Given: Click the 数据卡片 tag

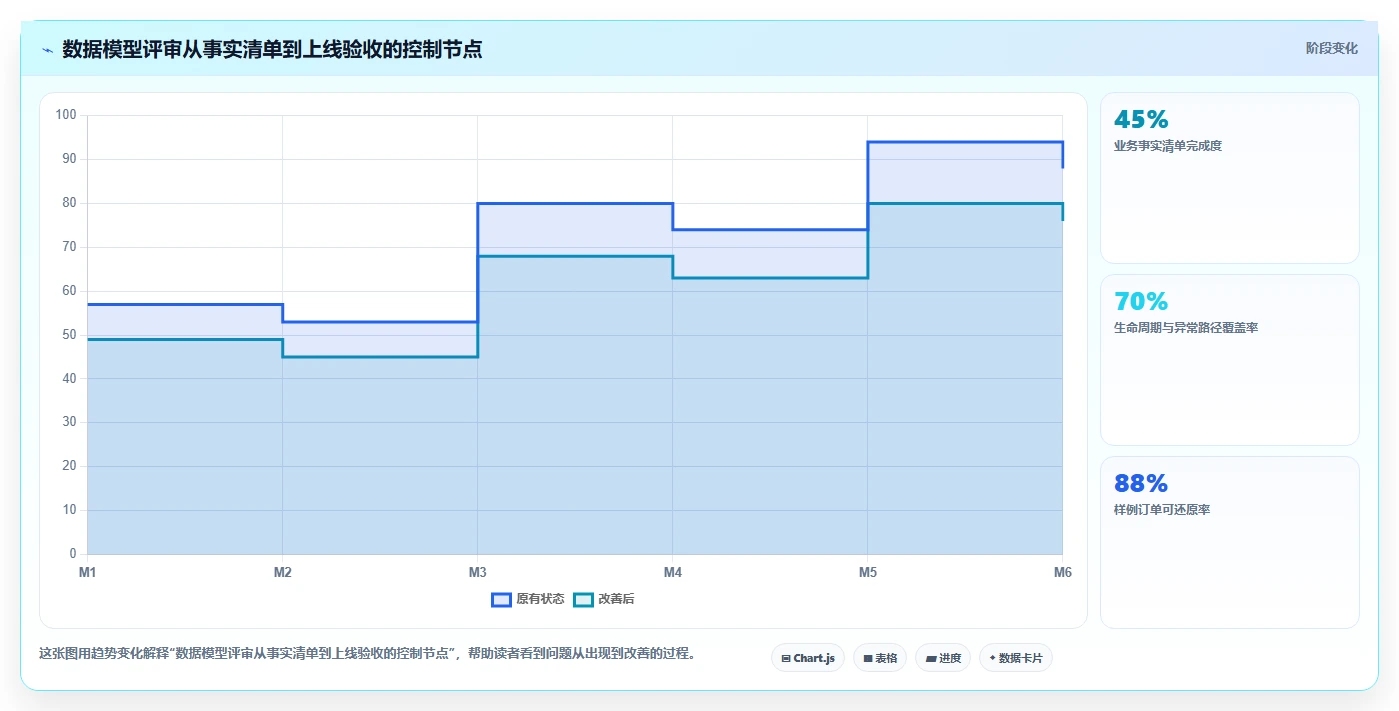Looking at the screenshot, I should click(1016, 658).
